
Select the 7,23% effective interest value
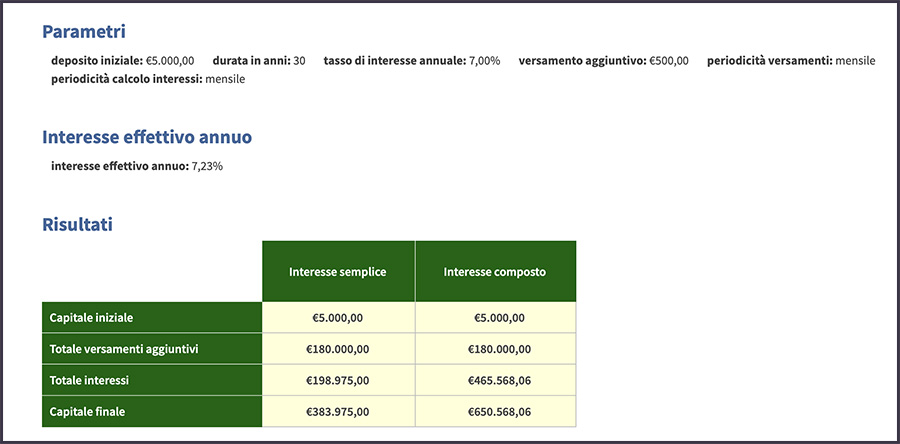(x=207, y=166)
